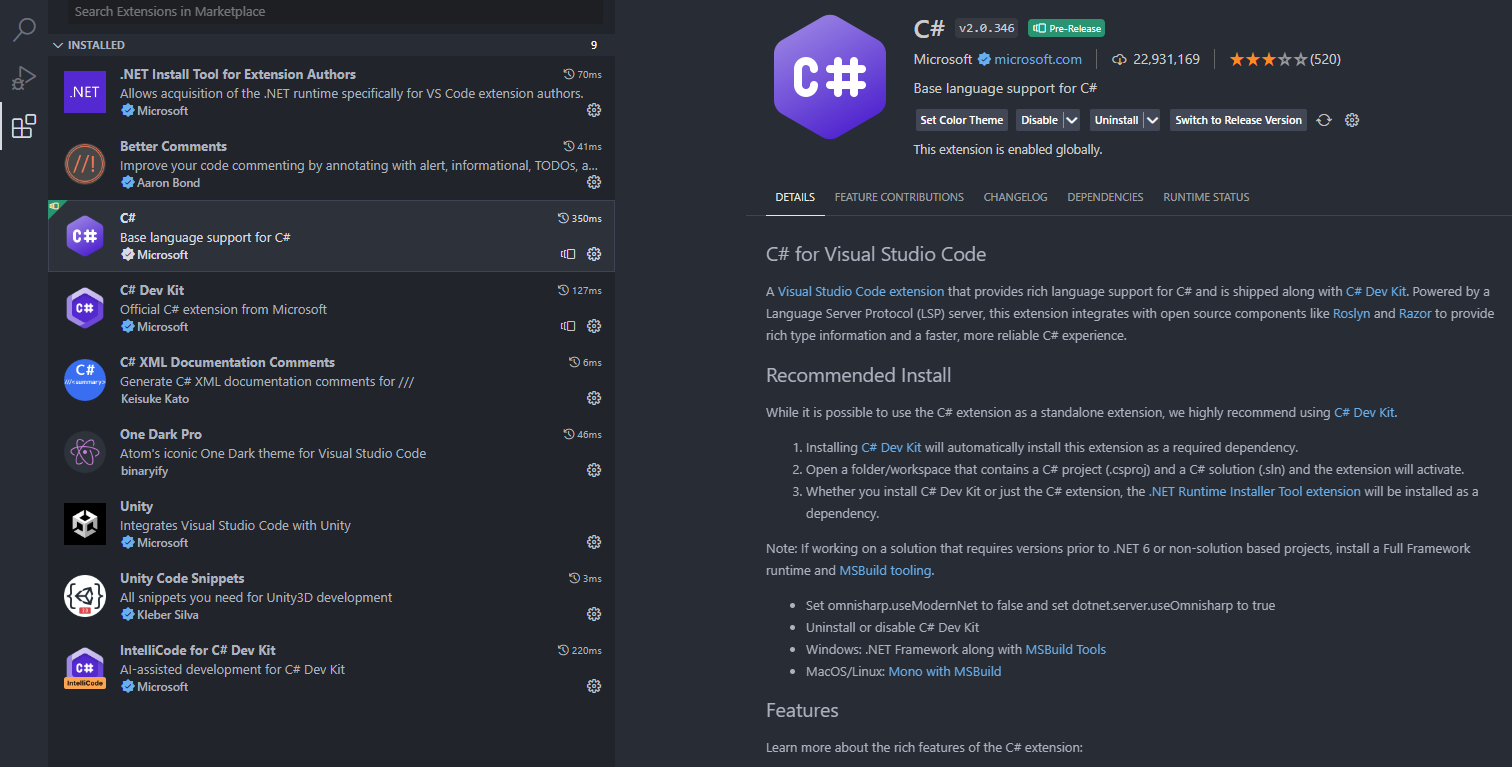Select the Unity Code Snippets extension row
This screenshot has height=767, width=1512.
pyautogui.click(x=331, y=596)
